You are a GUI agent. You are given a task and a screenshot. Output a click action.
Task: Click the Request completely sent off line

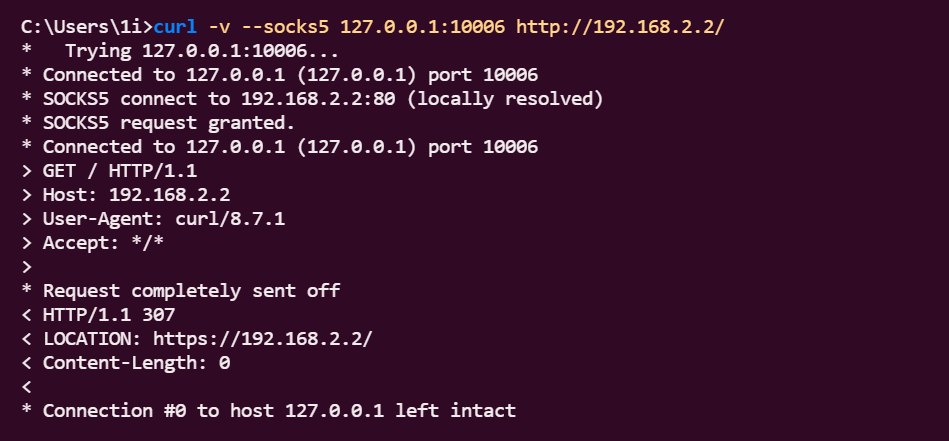click(x=191, y=291)
